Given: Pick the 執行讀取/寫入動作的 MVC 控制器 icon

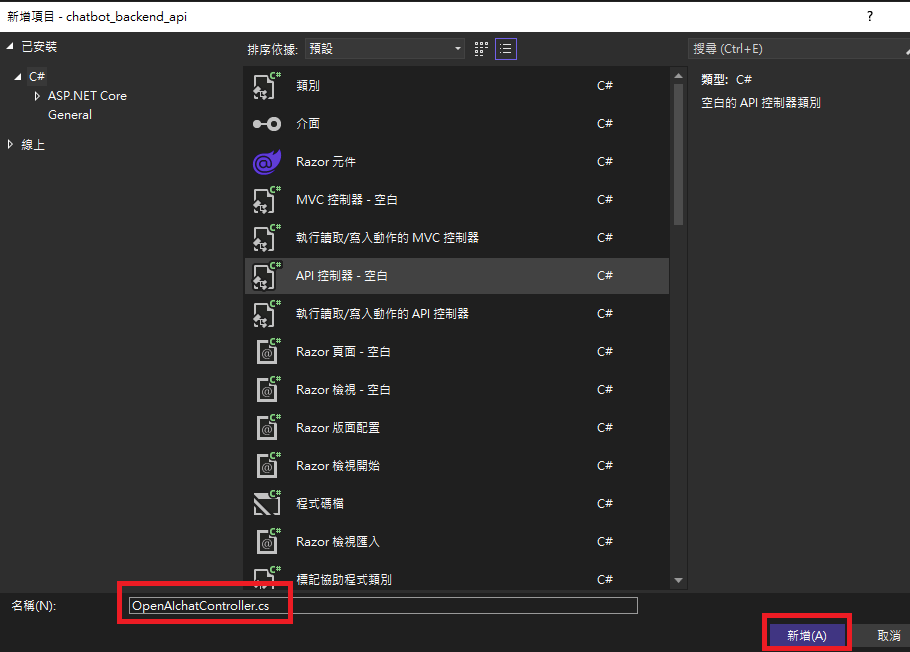Looking at the screenshot, I should 266,238.
